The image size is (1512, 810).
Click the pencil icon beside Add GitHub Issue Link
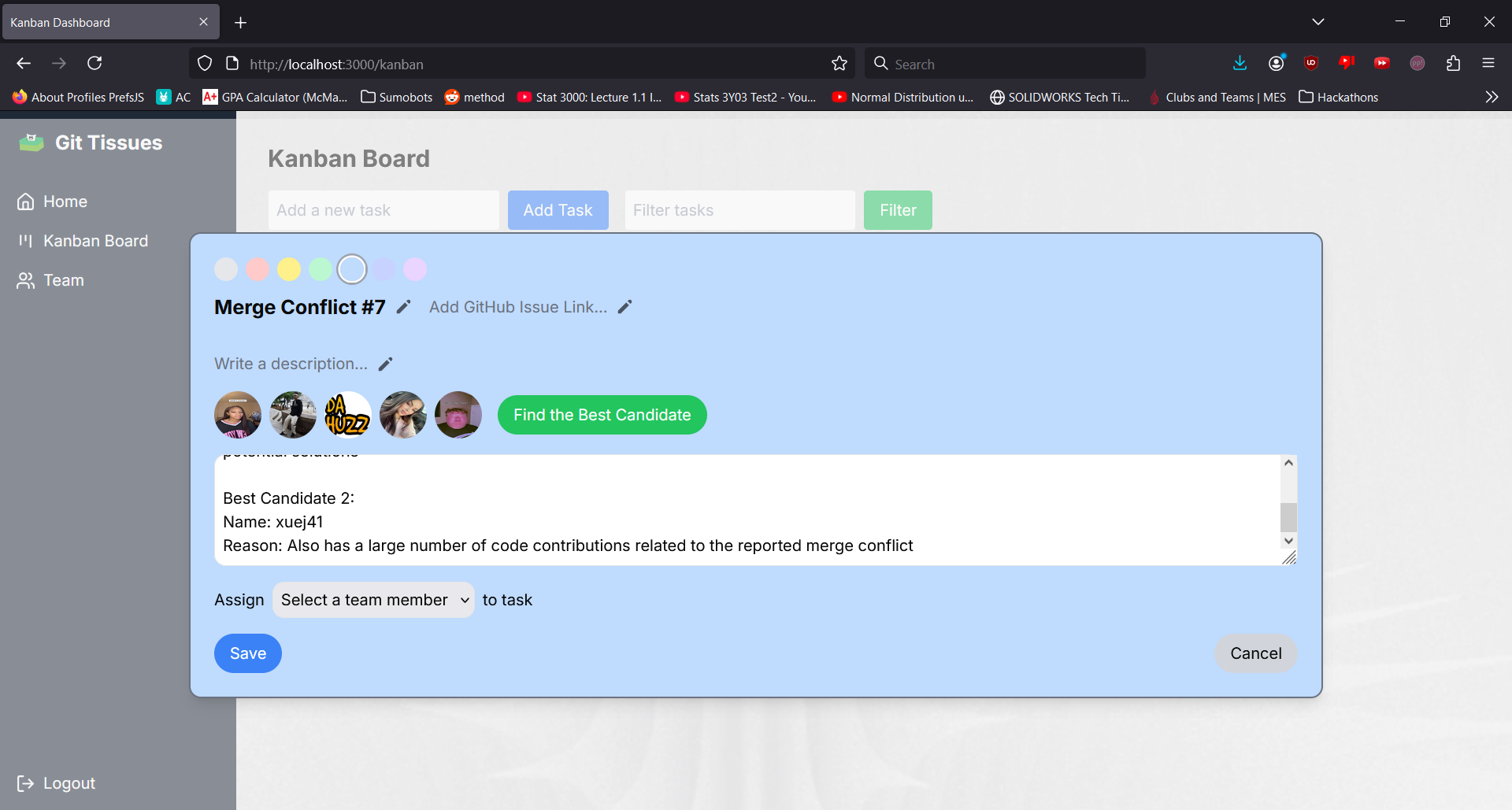pyautogui.click(x=624, y=307)
